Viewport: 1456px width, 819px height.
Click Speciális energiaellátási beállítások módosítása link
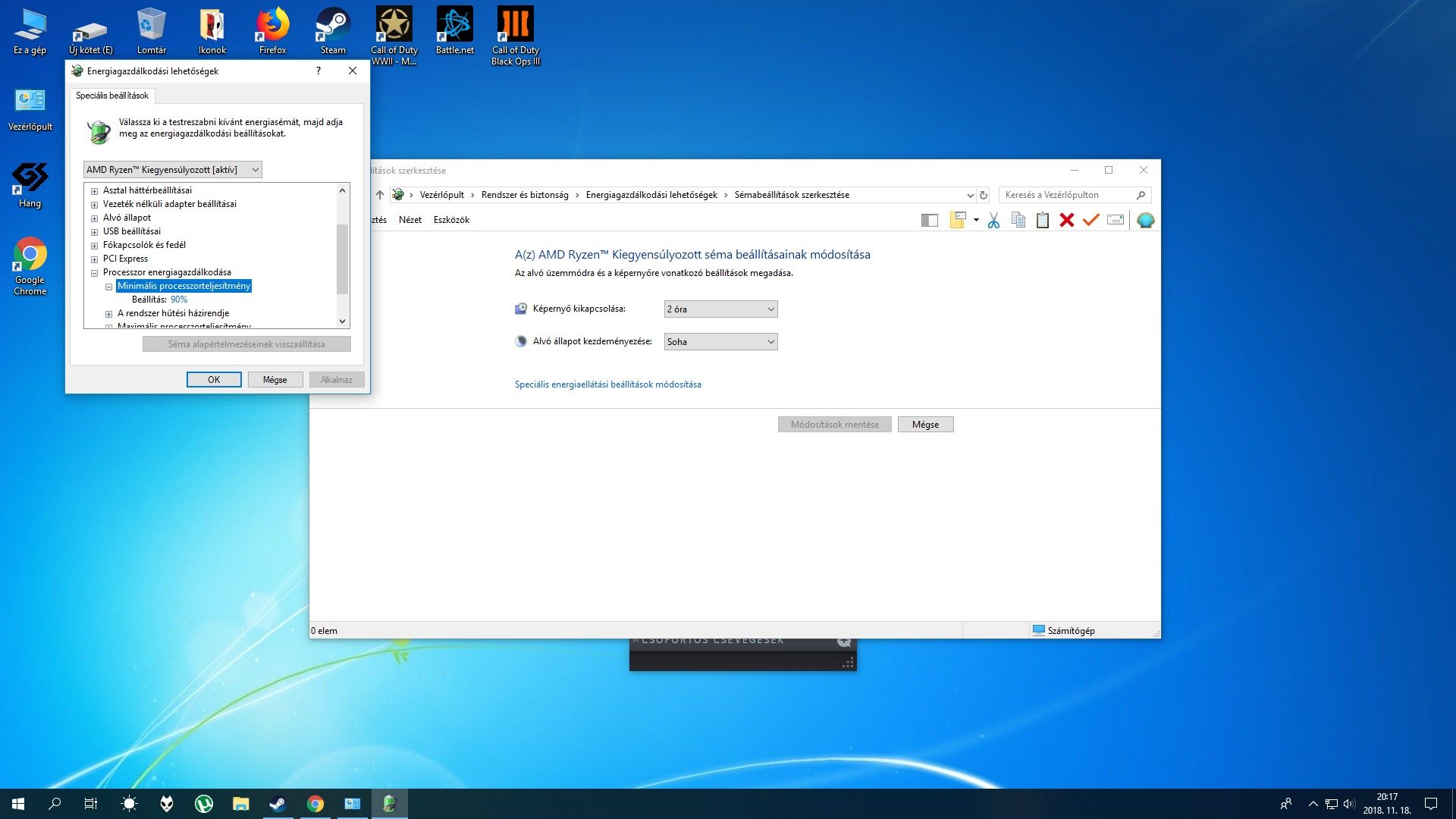(x=608, y=384)
